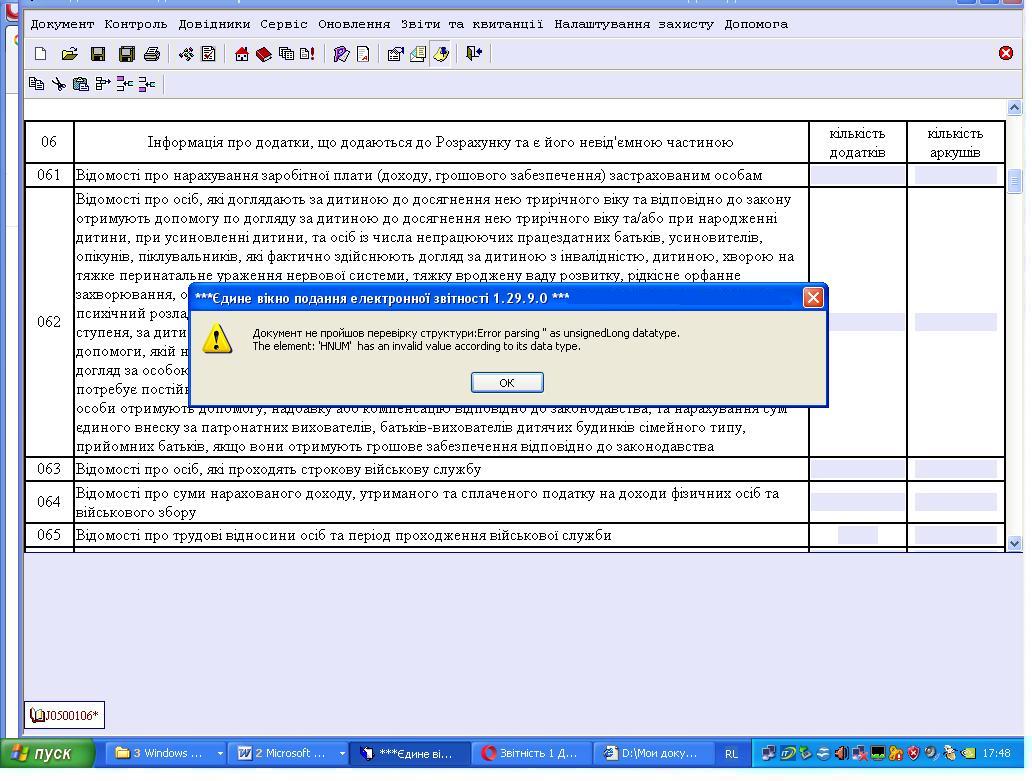The image size is (1032, 781).
Task: Click the vertical scrollbar thumb
Action: click(1014, 180)
